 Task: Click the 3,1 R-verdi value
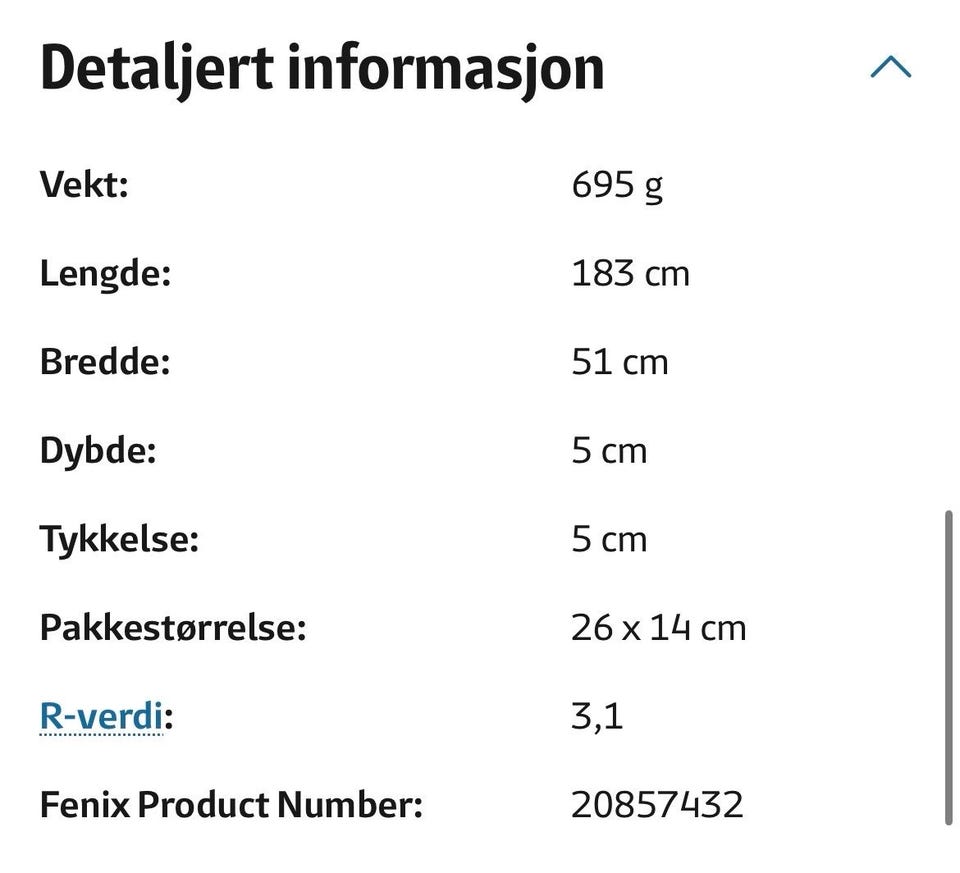point(597,716)
